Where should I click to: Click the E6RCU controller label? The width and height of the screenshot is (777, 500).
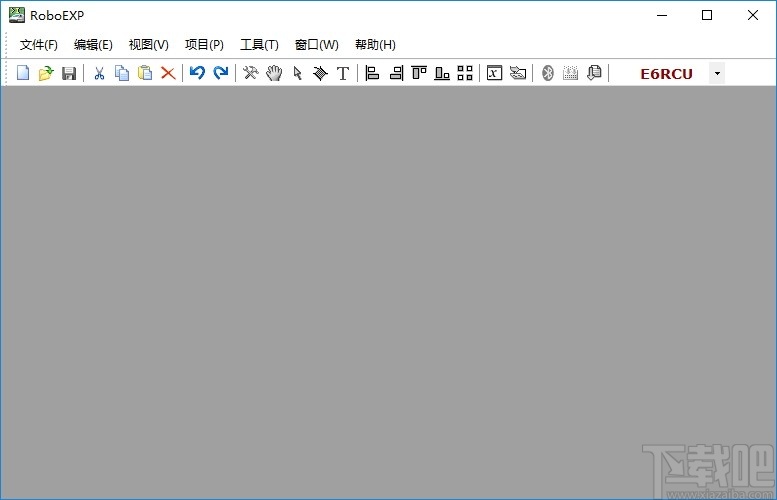click(666, 74)
